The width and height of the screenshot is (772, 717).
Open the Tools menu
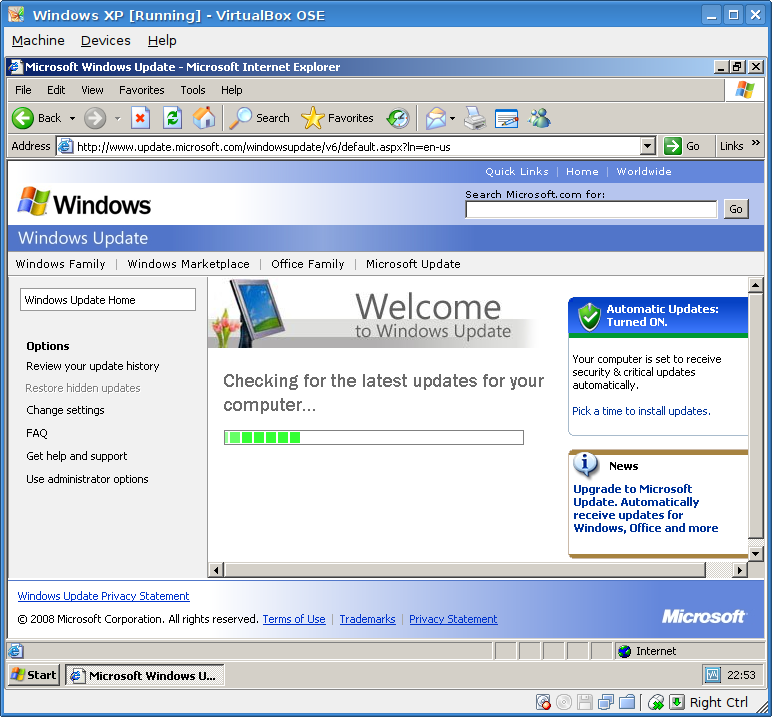click(x=193, y=90)
